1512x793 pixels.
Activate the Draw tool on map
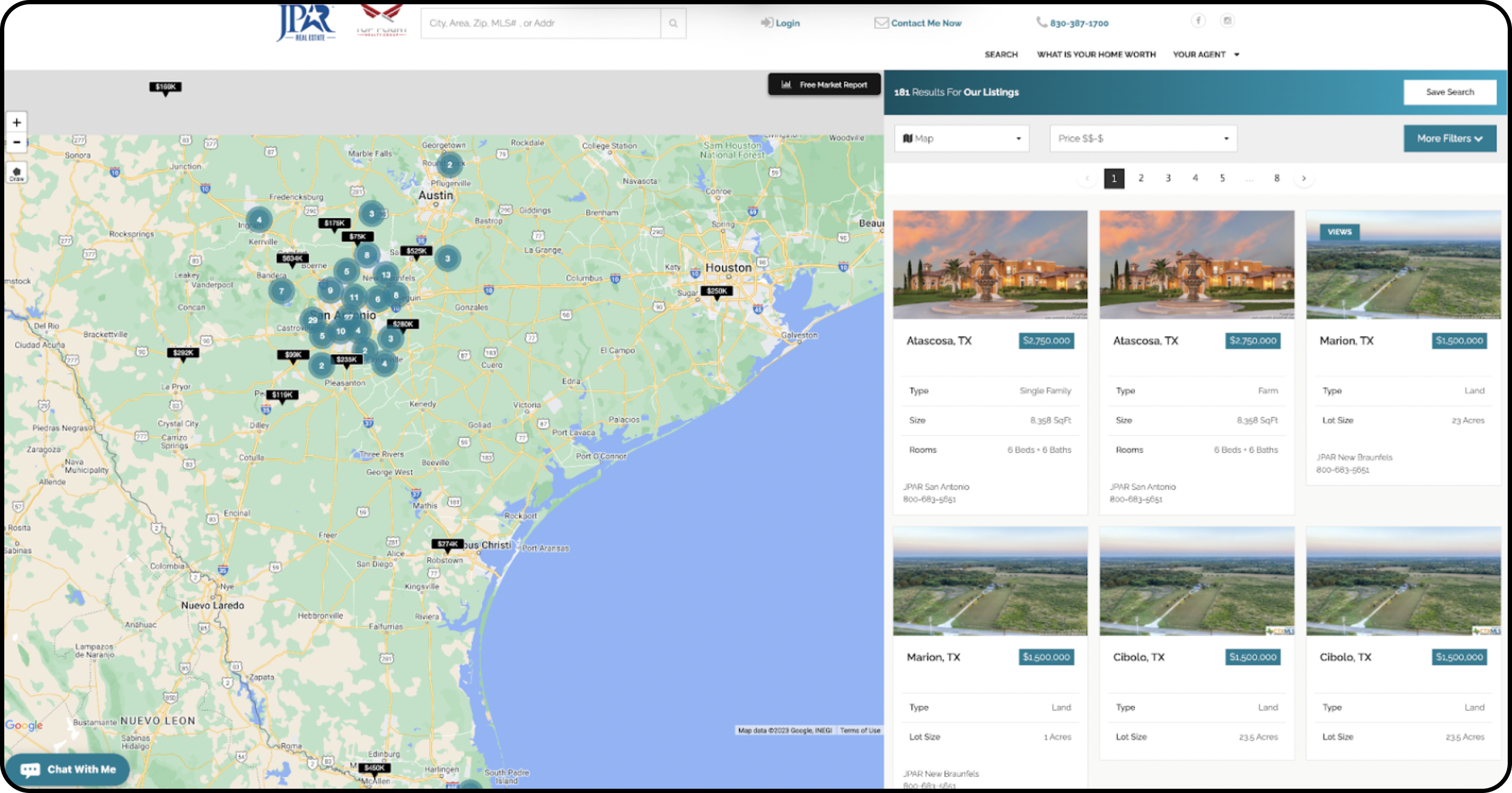pyautogui.click(x=17, y=173)
